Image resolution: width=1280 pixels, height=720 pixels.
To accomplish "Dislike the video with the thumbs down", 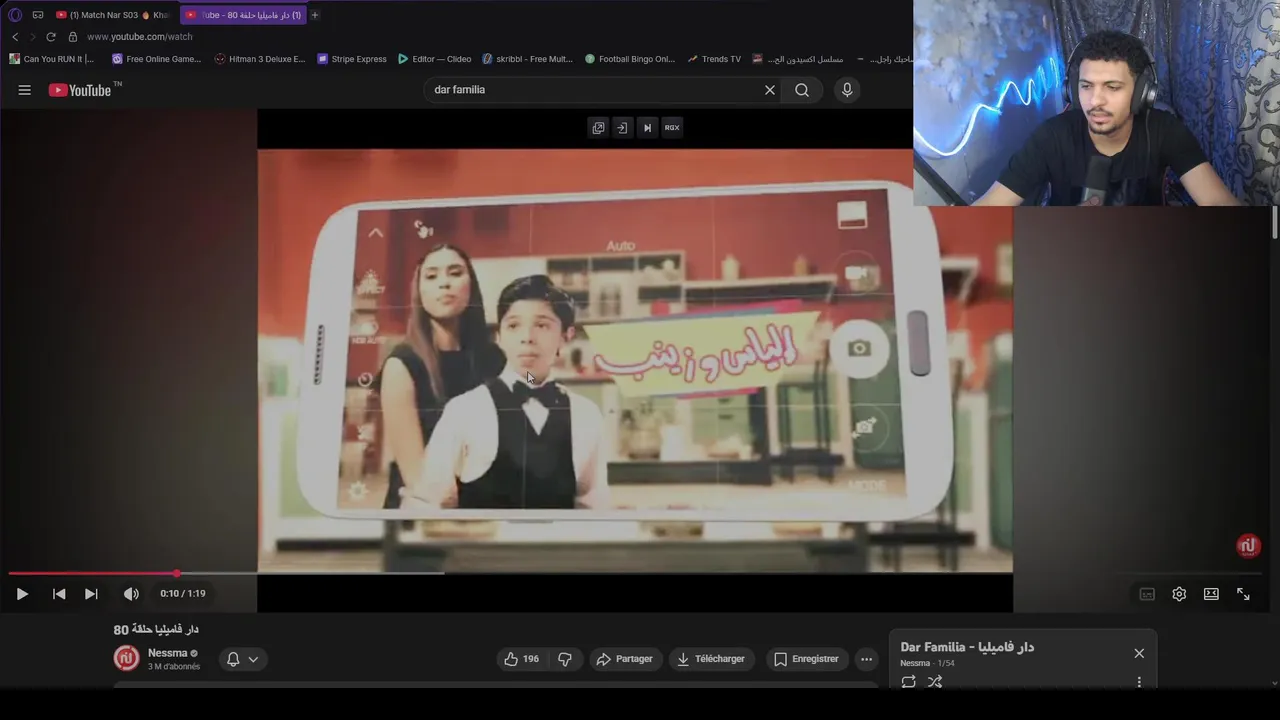I will pyautogui.click(x=565, y=659).
